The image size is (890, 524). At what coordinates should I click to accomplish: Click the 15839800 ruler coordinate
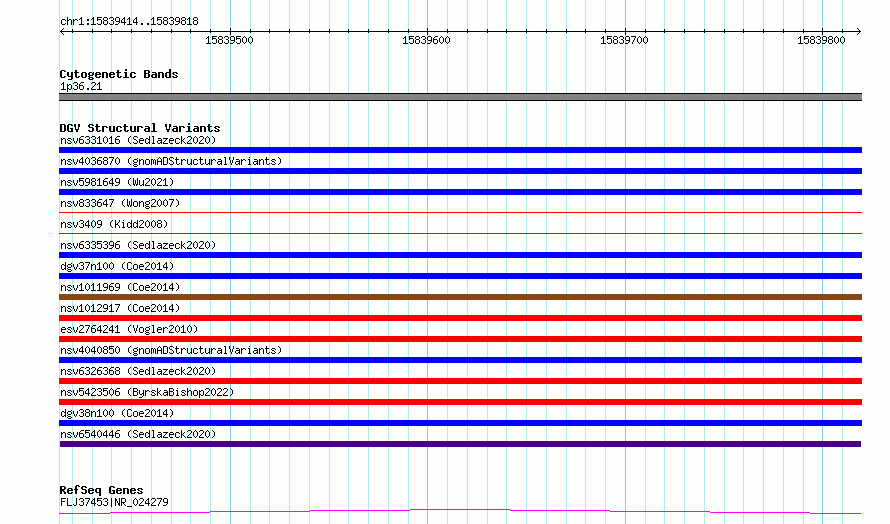coord(821,40)
